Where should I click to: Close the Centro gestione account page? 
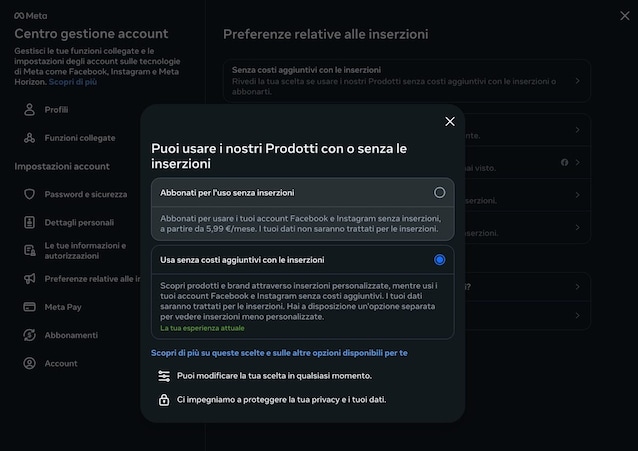(625, 14)
